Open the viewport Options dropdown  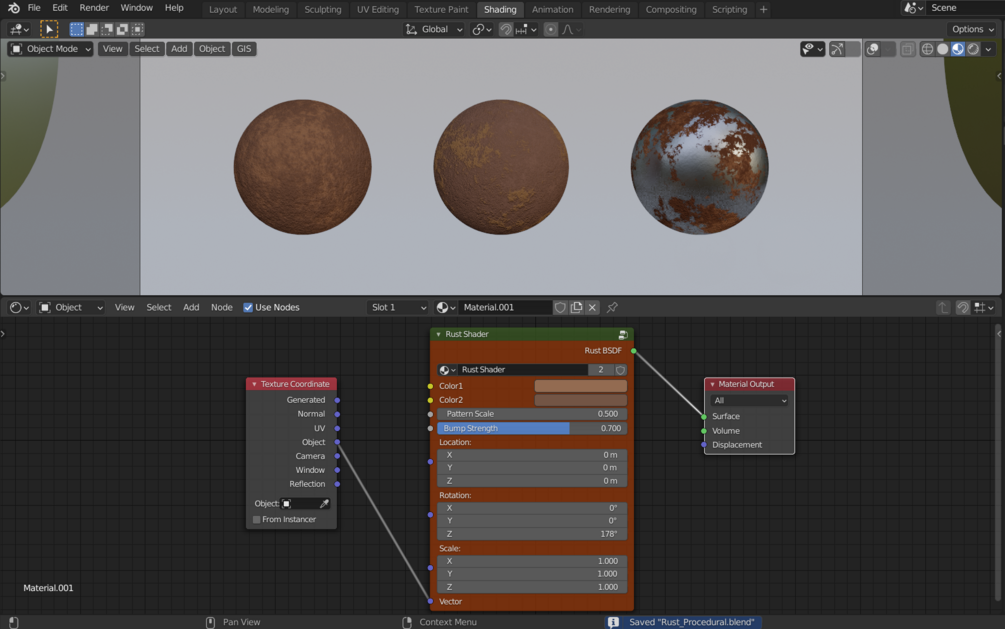pyautogui.click(x=972, y=29)
